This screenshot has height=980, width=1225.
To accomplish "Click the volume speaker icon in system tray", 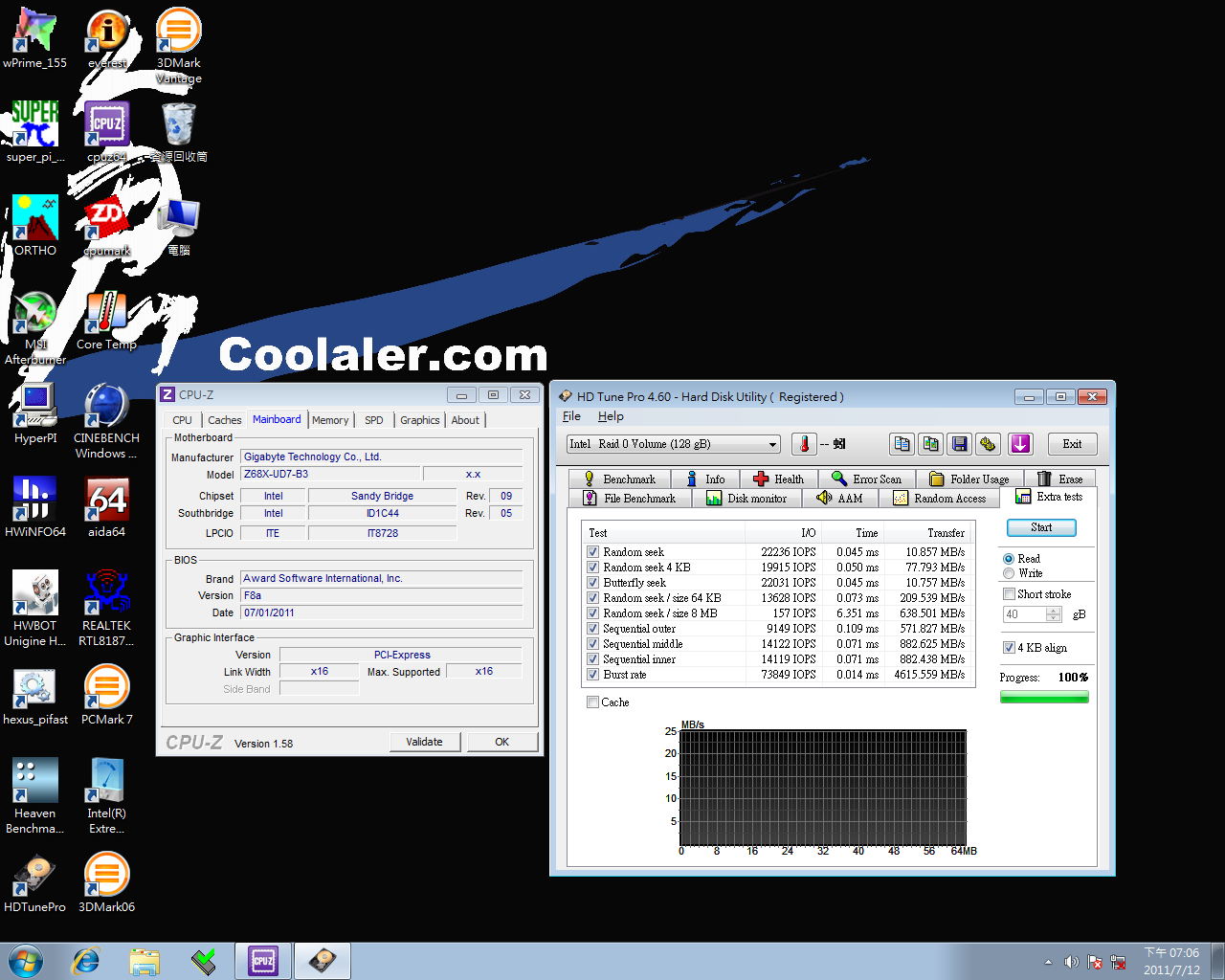I will coord(1072,962).
